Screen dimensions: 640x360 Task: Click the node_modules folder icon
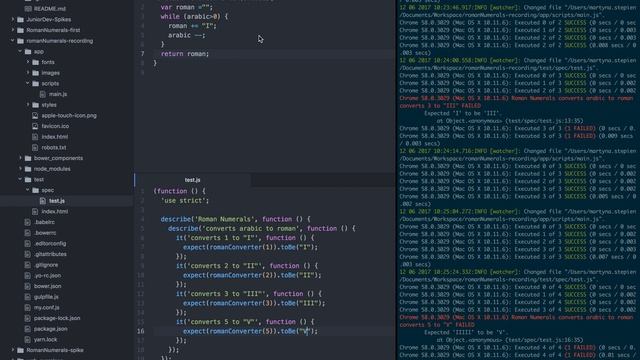click(28, 169)
